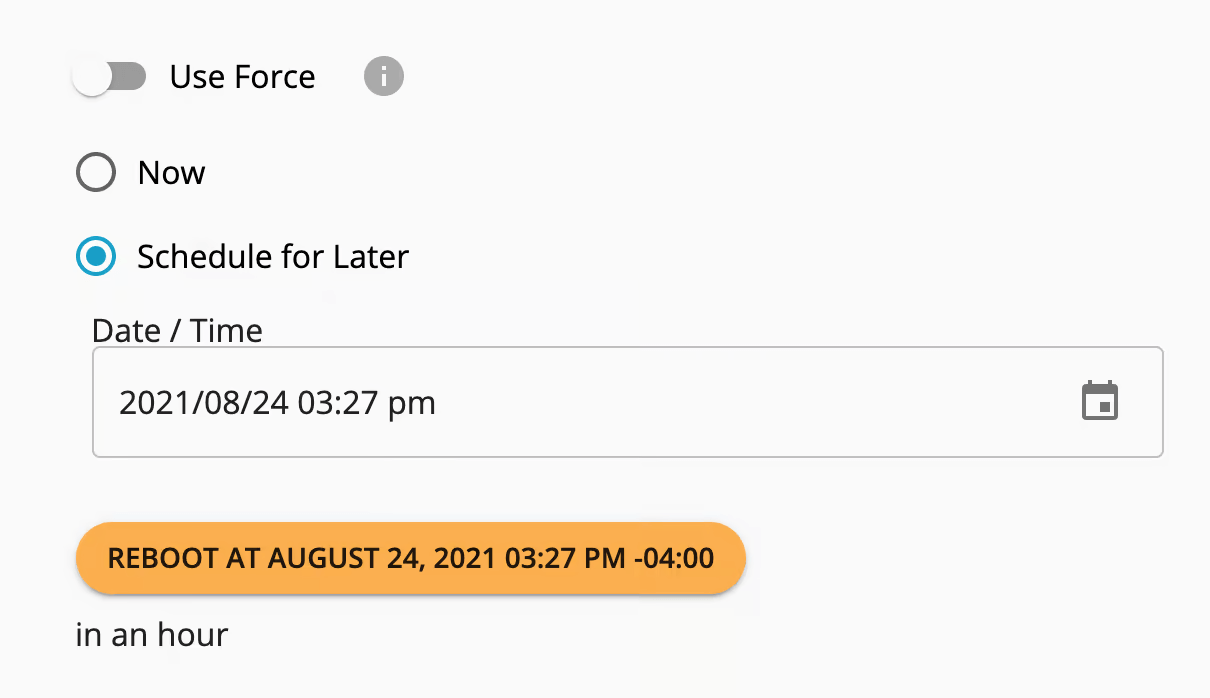Click the info icon beside Use Force
This screenshot has width=1210, height=698.
tap(383, 76)
